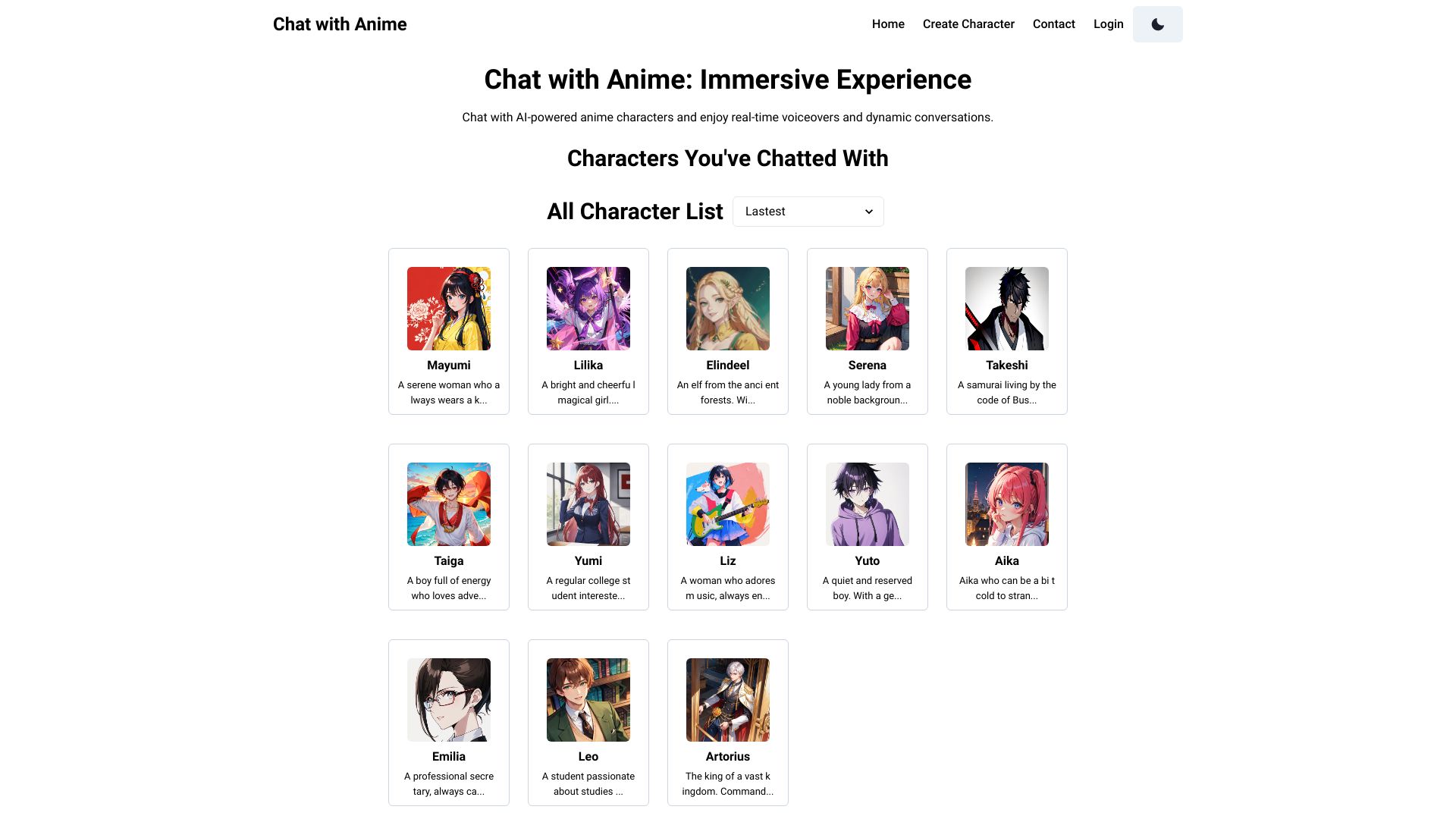The height and width of the screenshot is (819, 1456).
Task: Open Yuto's character picture
Action: (x=868, y=504)
